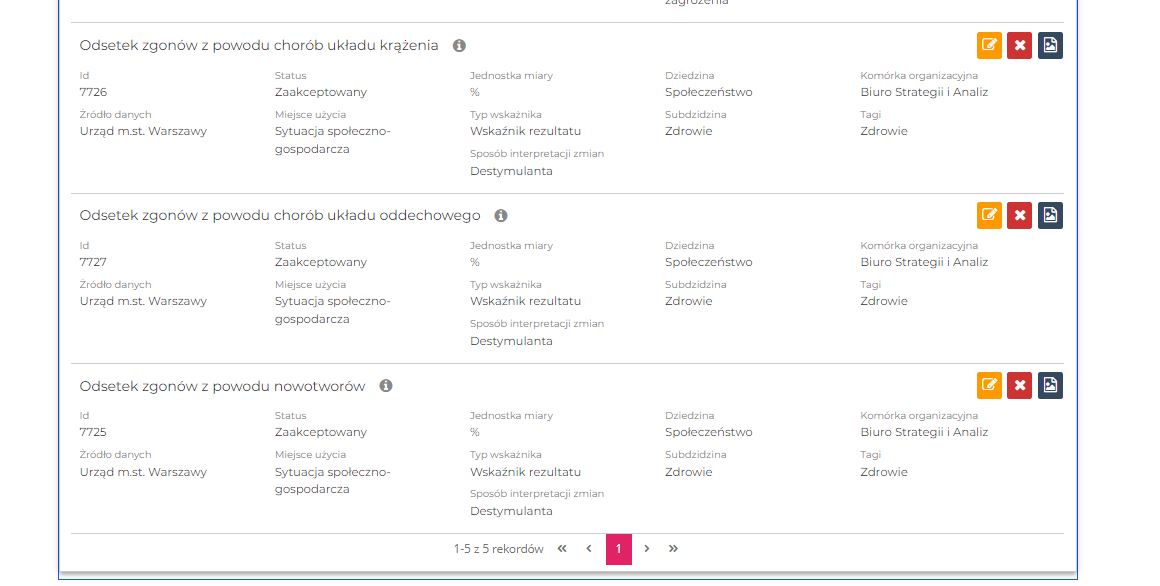Show info for nowotworów indicator
The image size is (1160, 586).
[x=386, y=386]
